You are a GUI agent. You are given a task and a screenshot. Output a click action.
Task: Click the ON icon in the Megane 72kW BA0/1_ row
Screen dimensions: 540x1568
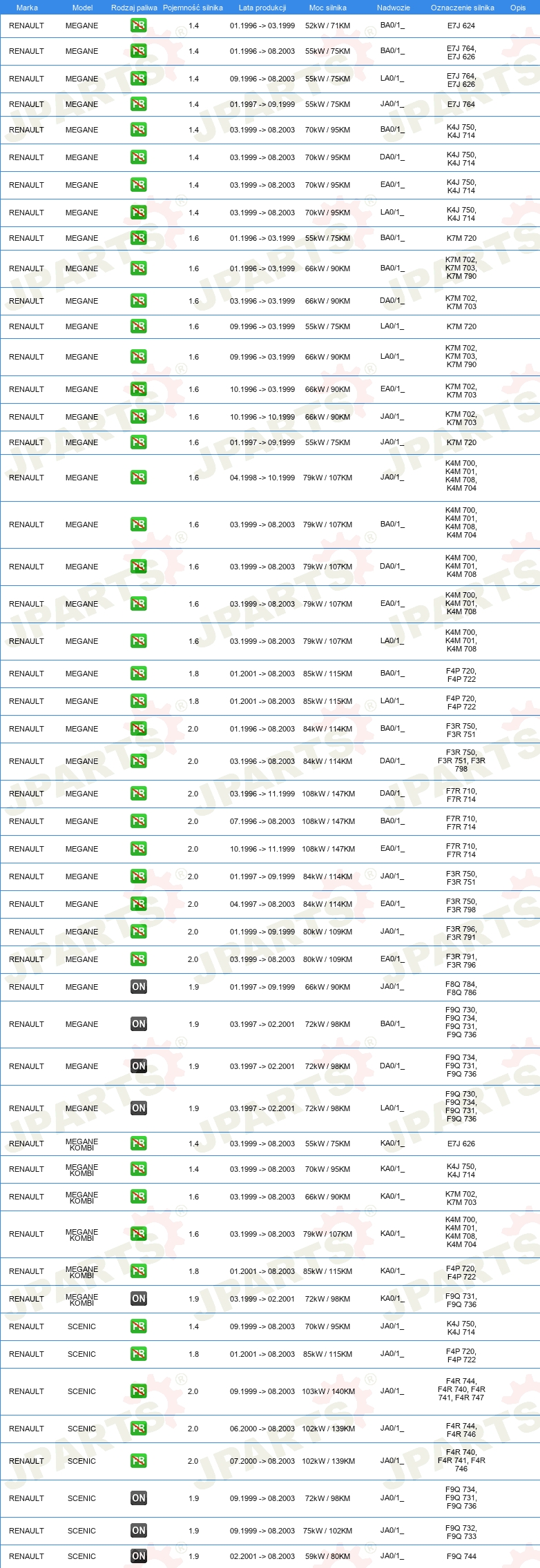click(138, 1024)
